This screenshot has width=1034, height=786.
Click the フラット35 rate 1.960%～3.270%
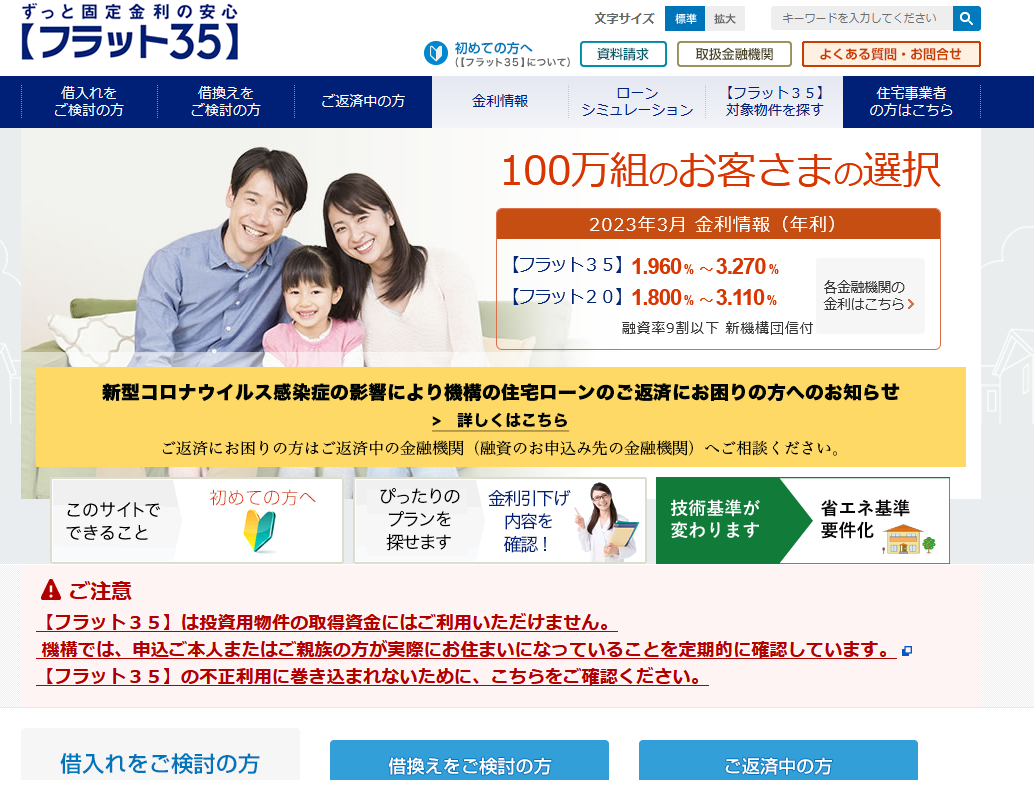[705, 266]
